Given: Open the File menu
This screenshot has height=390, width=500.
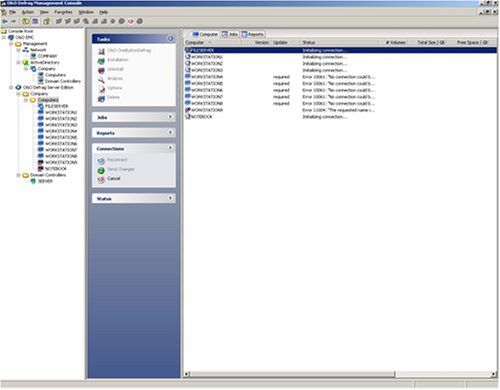Looking at the screenshot, I should [12, 12].
